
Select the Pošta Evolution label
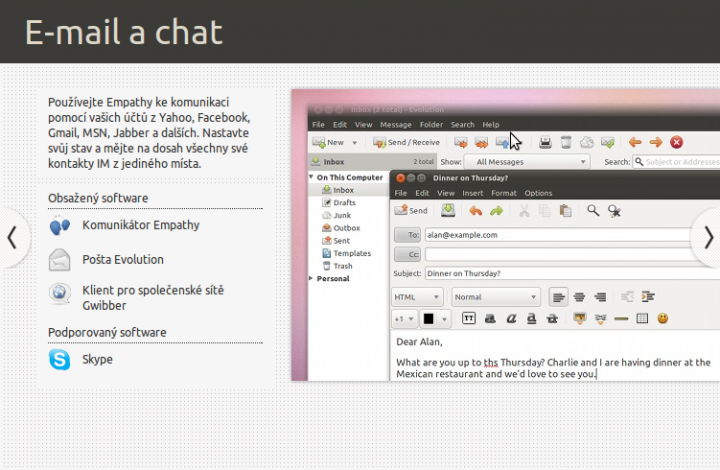[123, 260]
